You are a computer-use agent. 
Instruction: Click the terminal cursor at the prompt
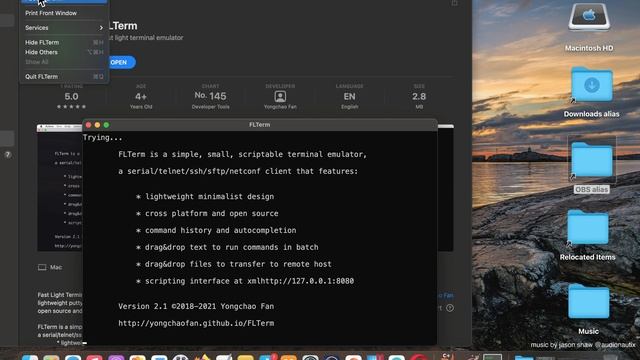click(x=85, y=343)
